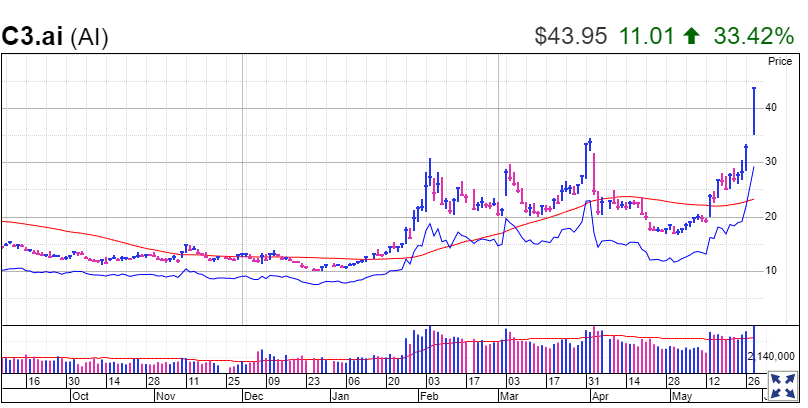The height and width of the screenshot is (408, 808).
Task: Select the 23 date tick label
Action: (313, 382)
